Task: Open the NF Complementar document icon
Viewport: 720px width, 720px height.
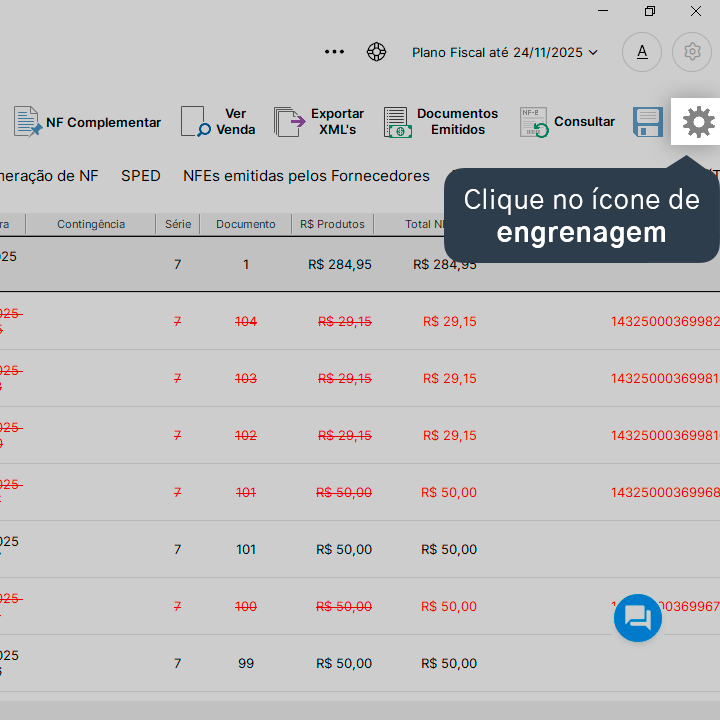Action: click(x=28, y=122)
